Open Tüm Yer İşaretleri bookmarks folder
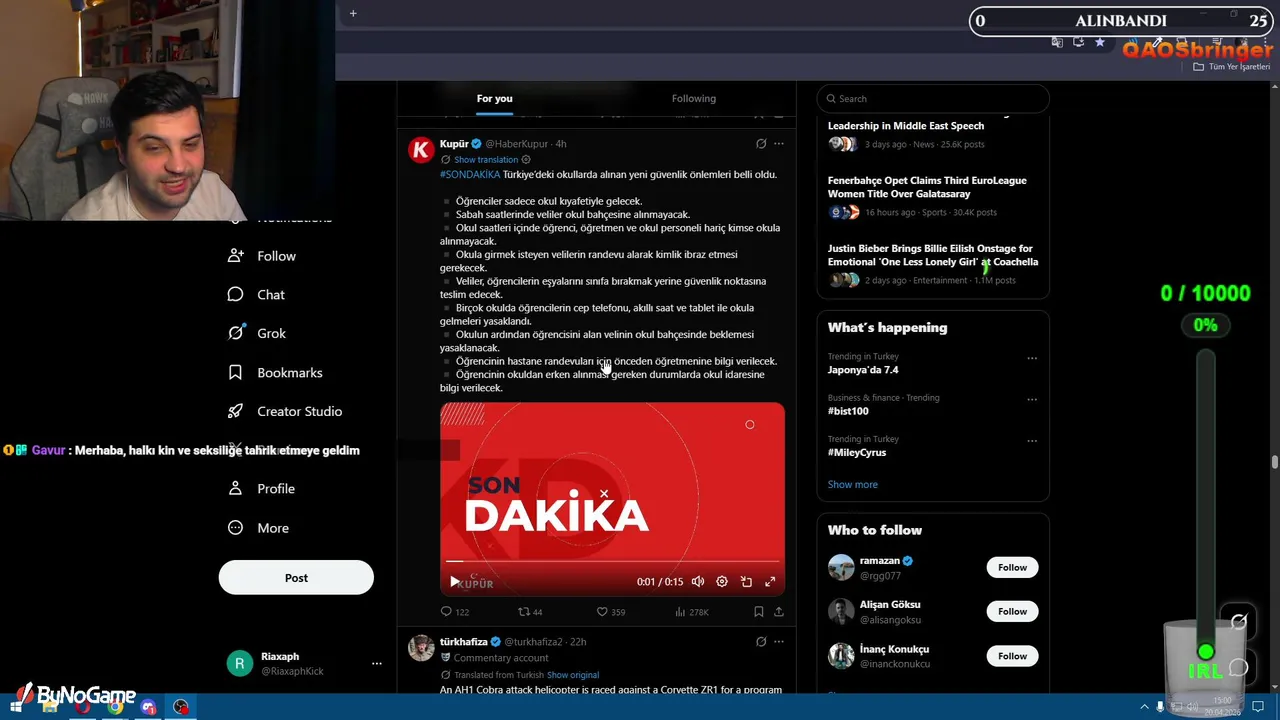 pos(1232,67)
